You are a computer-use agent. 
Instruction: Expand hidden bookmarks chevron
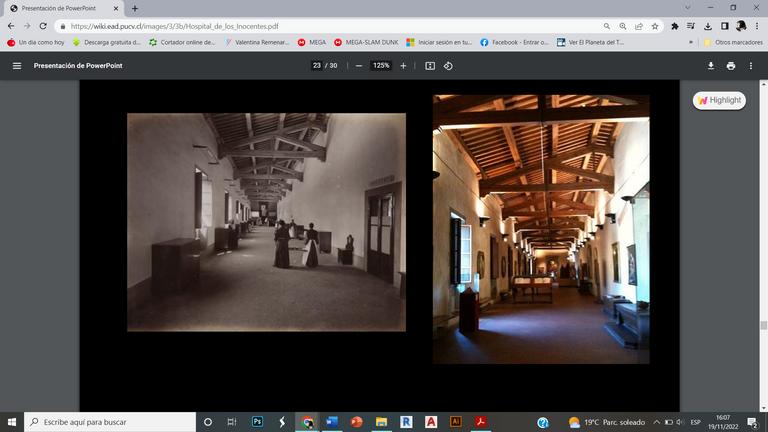(691, 43)
